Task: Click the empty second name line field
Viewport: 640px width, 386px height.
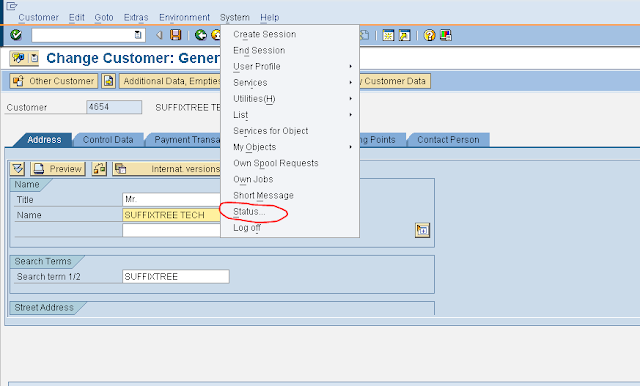Action: [x=171, y=231]
